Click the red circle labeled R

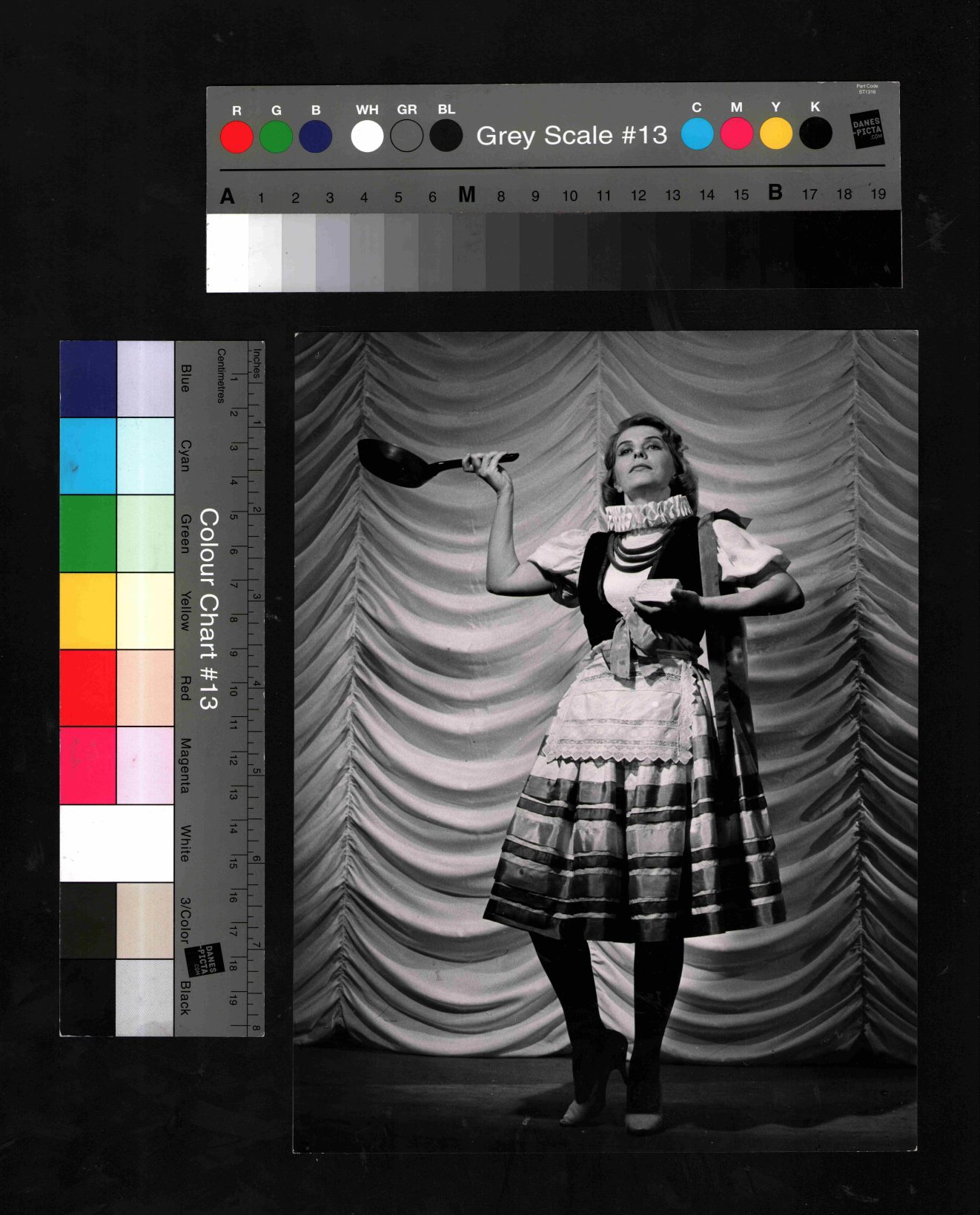[x=236, y=137]
